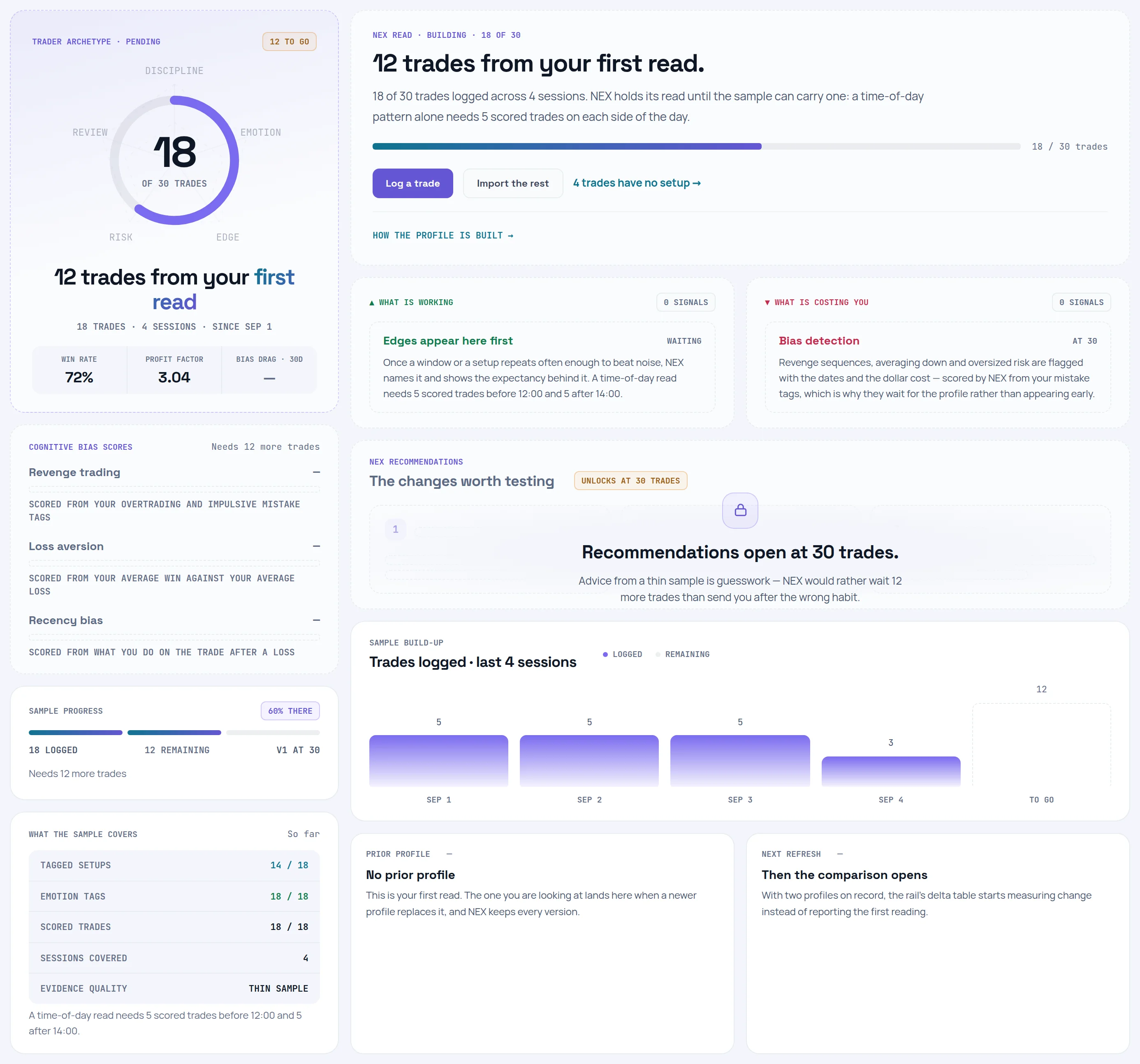Click the 0 SIGNALS badge under What Is Costing You
Screen dimensions: 1140x1064
pos(1081,302)
